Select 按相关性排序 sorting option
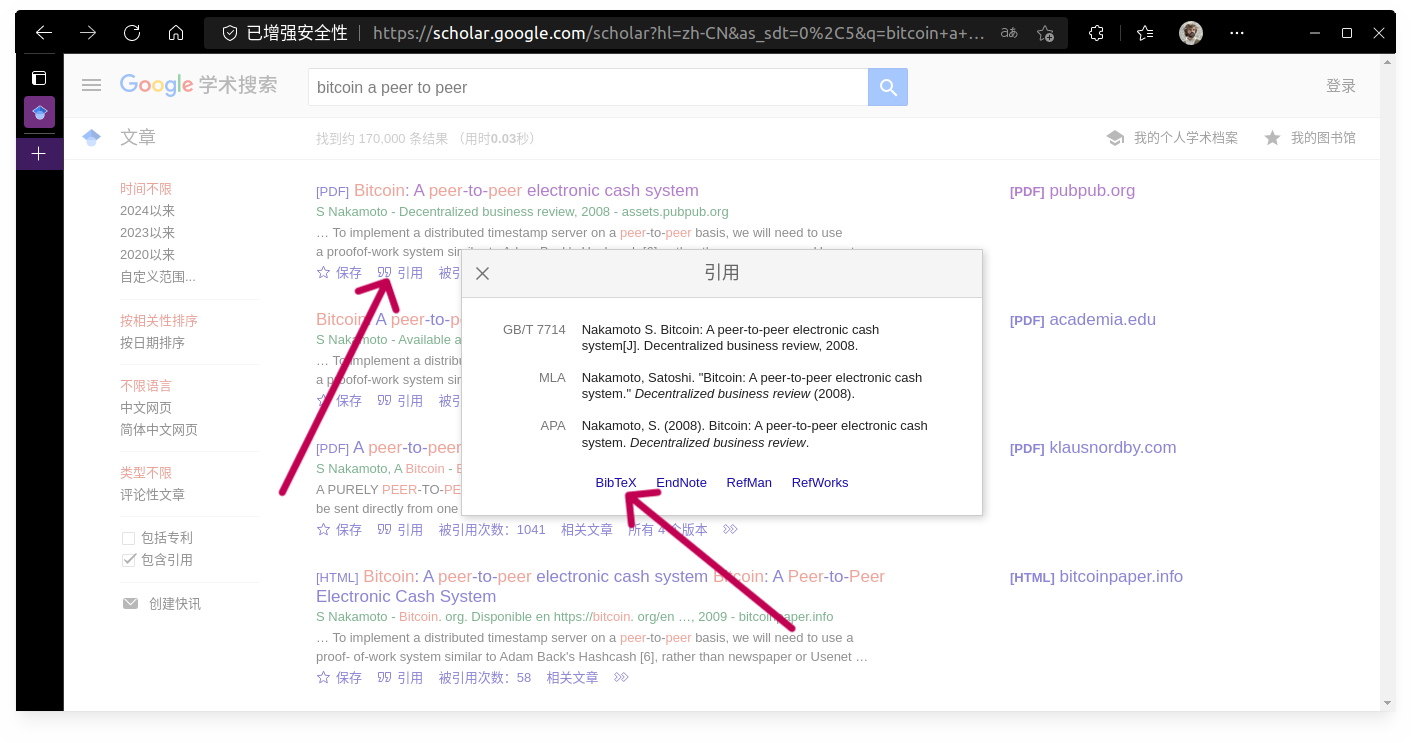Viewport: 1411px width, 743px height. (x=159, y=321)
